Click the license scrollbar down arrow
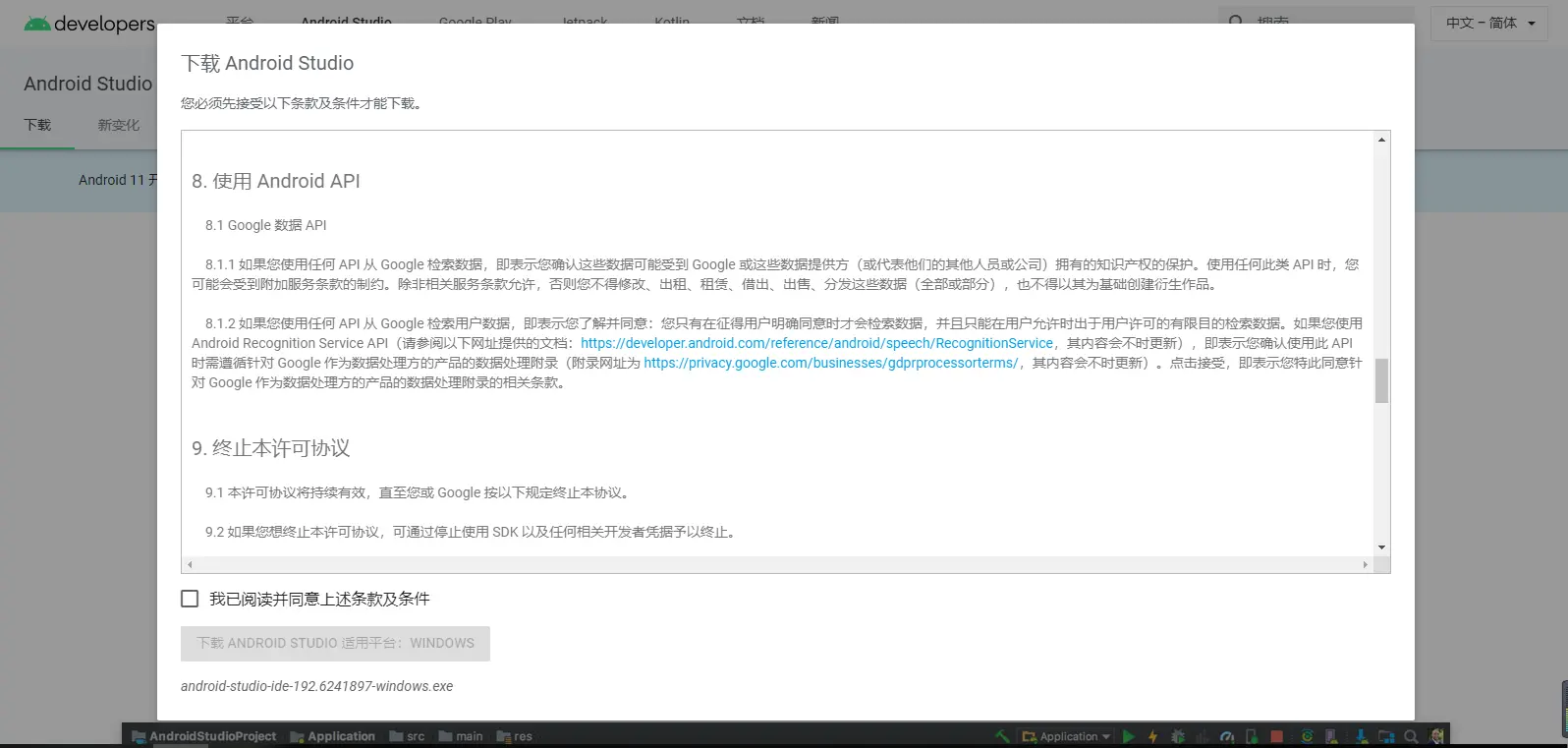 click(1381, 547)
